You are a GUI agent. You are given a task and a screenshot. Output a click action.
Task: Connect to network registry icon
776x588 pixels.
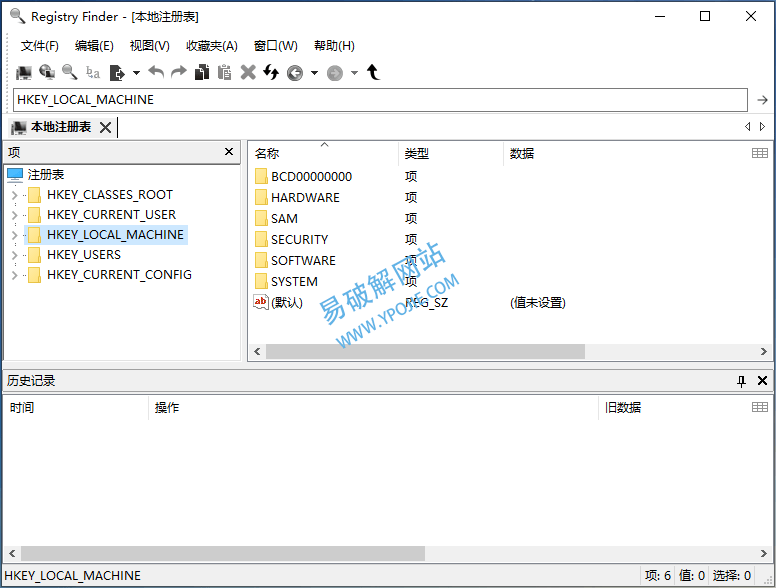(47, 72)
